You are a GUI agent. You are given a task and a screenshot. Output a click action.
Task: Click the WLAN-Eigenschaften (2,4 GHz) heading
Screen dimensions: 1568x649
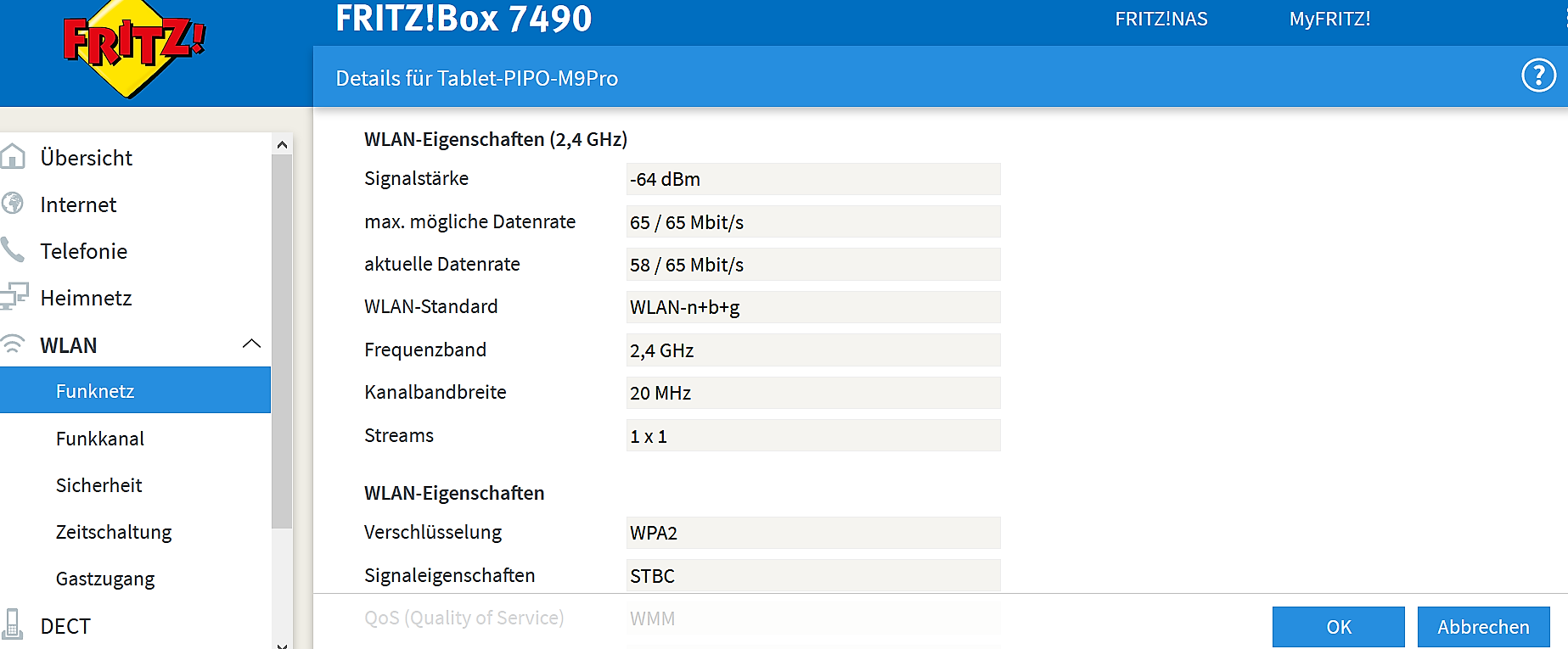point(496,139)
